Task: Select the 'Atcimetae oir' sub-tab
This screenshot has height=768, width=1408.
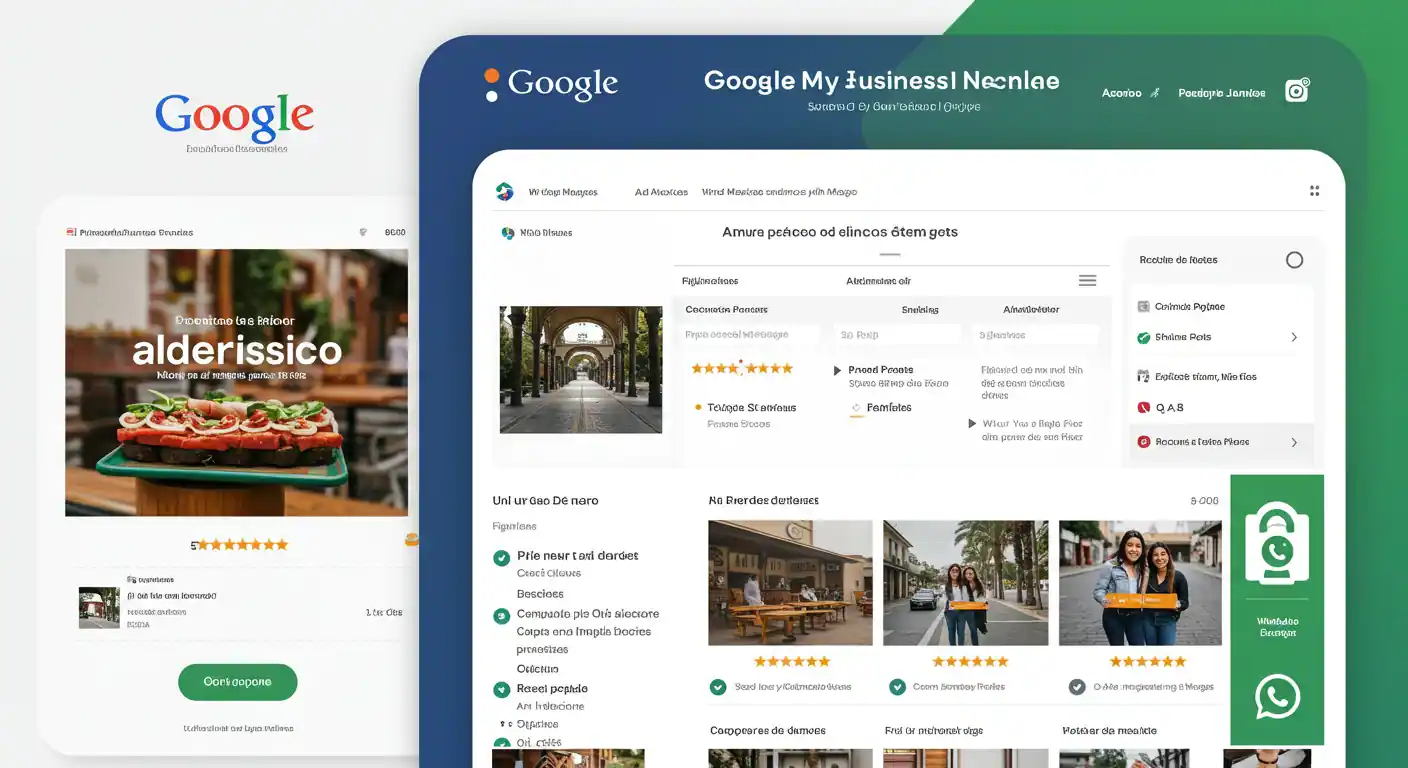Action: 878,282
